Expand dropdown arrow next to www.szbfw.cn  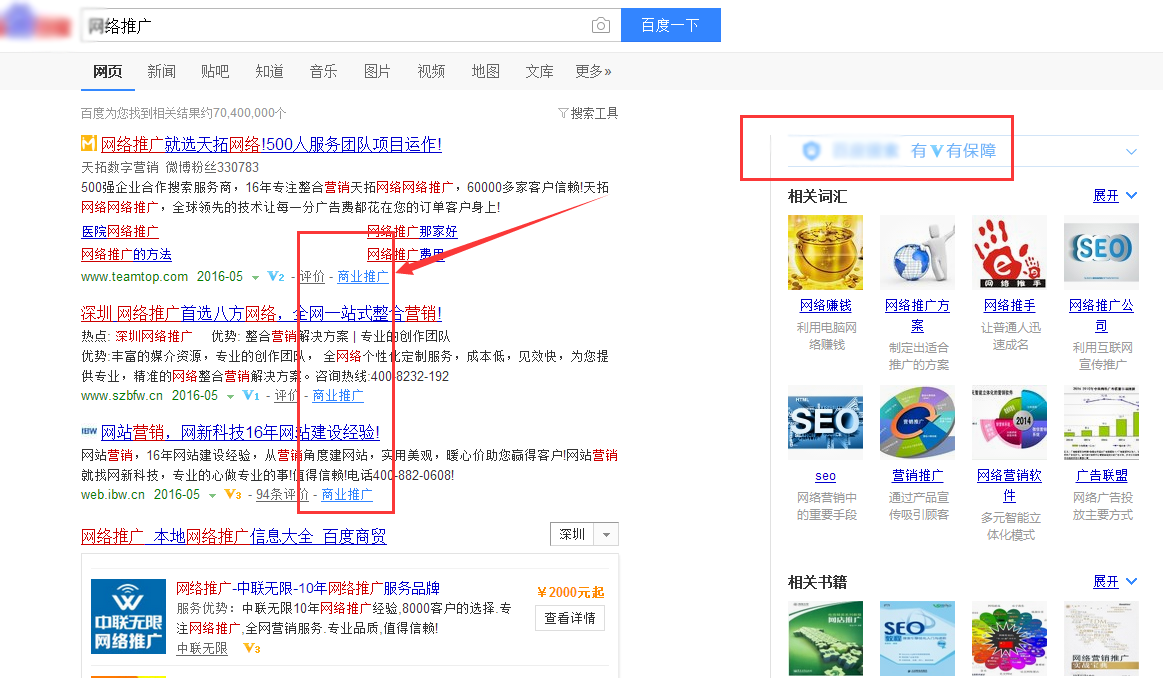(230, 397)
